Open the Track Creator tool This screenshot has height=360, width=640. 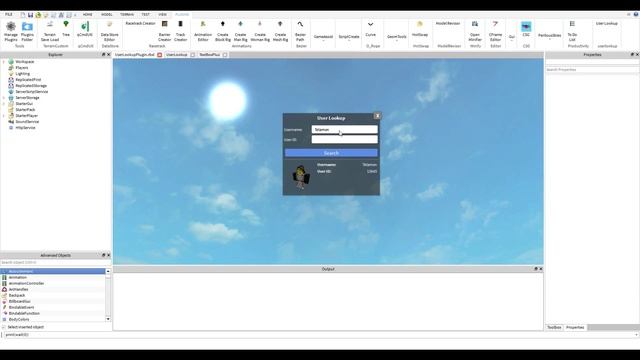[x=180, y=31]
